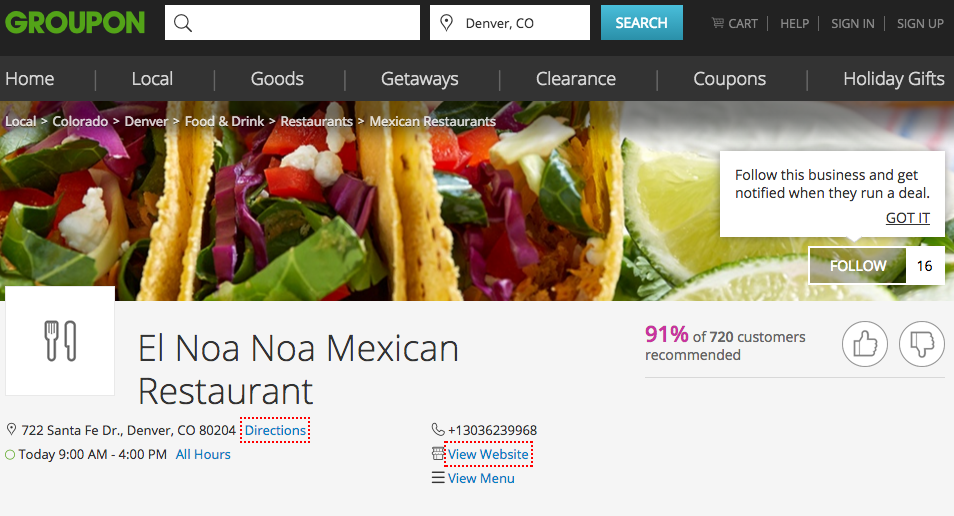This screenshot has width=954, height=516.
Task: Click the View Menu link
Action: point(481,478)
